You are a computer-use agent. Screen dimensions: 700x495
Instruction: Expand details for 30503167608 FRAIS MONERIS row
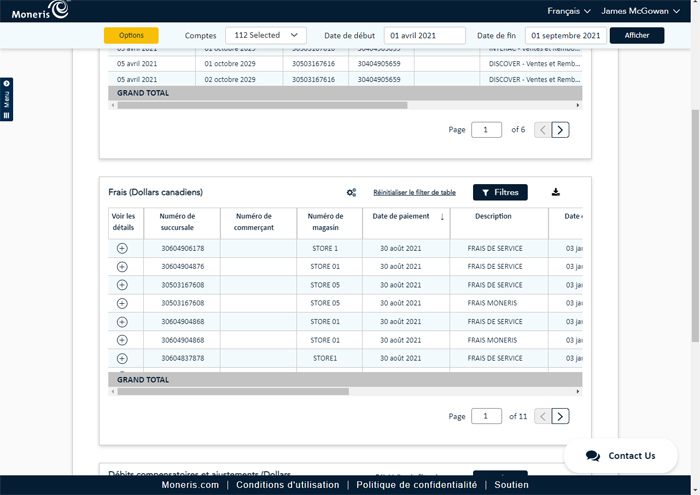(x=122, y=303)
